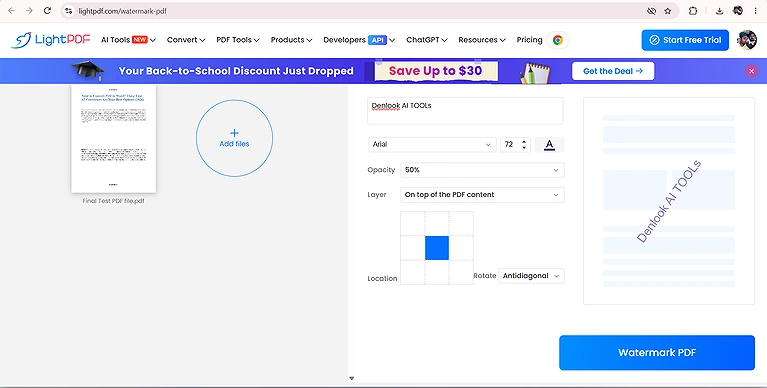
Task: Open site information icon in address bar
Action: coord(68,10)
